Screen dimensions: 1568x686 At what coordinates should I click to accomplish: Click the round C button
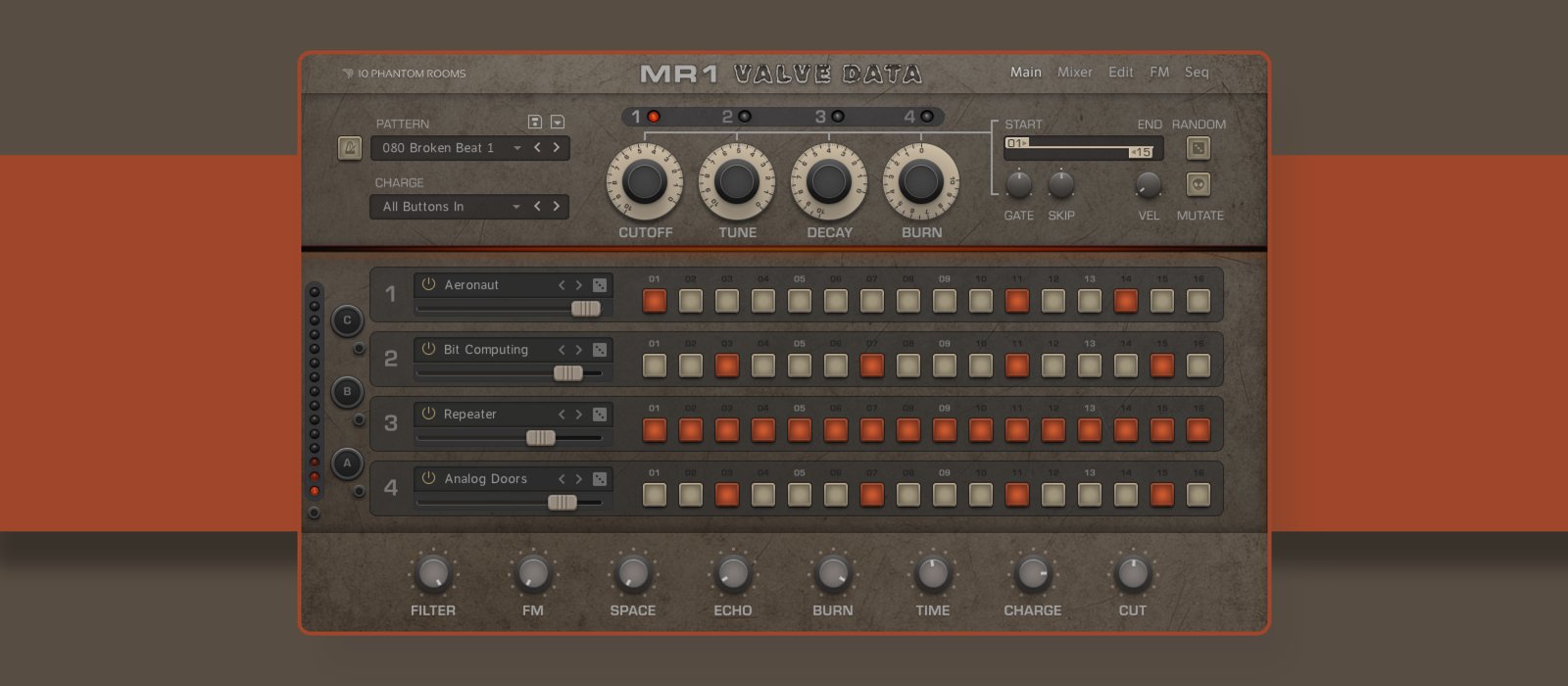[347, 320]
